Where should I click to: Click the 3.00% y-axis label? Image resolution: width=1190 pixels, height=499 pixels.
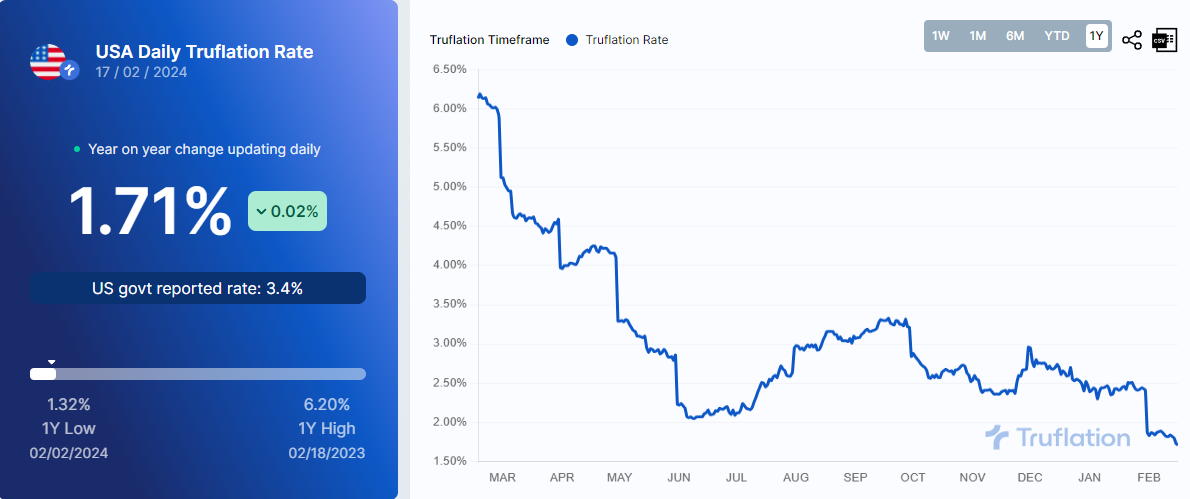(x=448, y=343)
